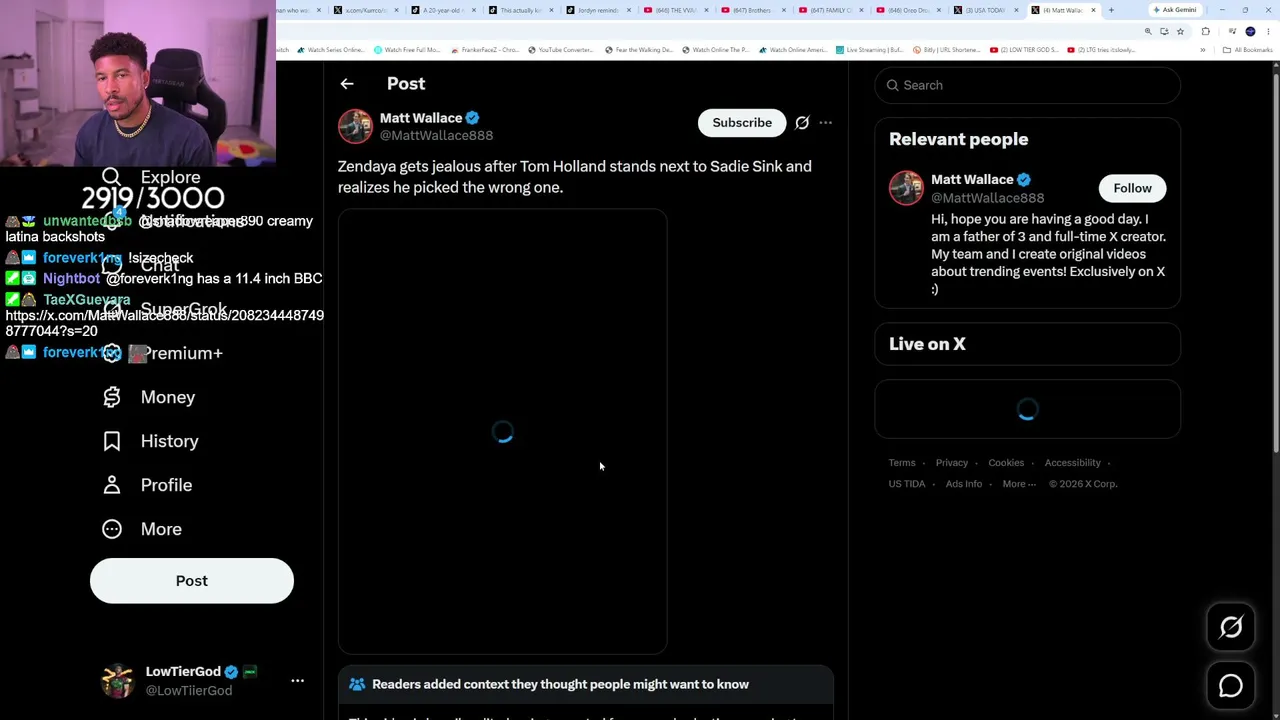
Task: Open the floating Messages chat button
Action: point(1231,686)
